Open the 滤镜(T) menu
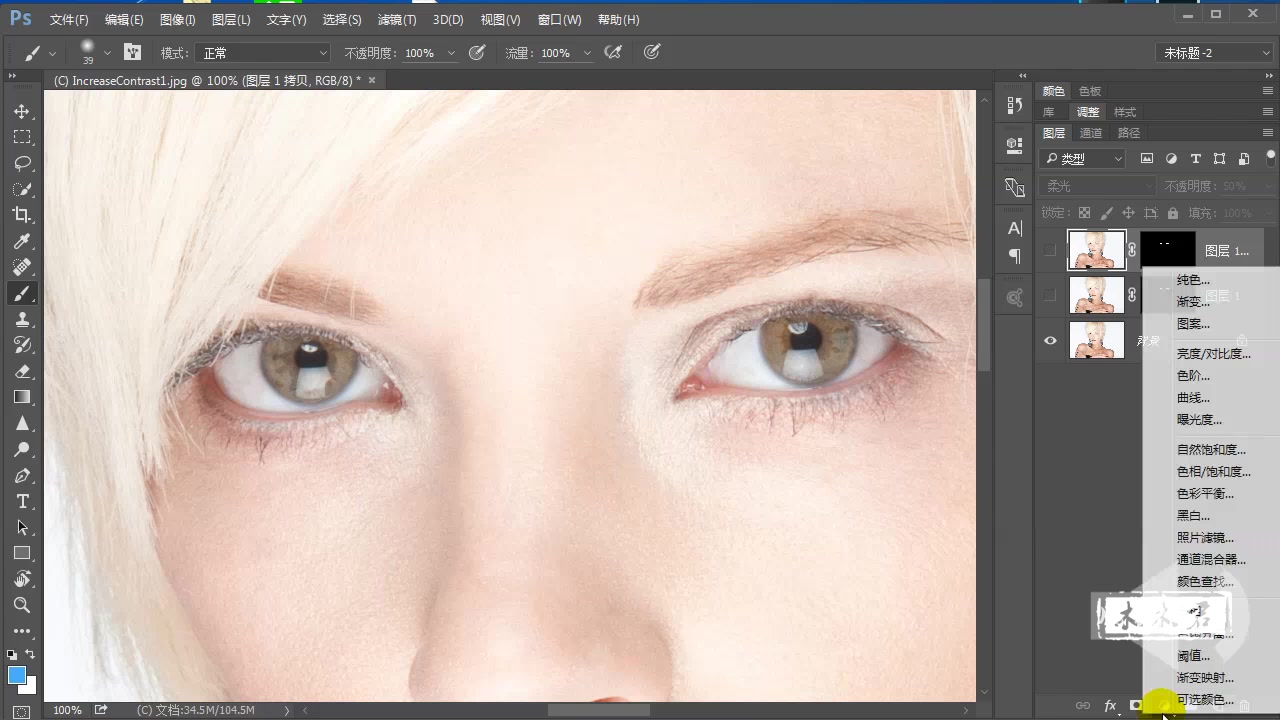The height and width of the screenshot is (720, 1280). coord(397,20)
